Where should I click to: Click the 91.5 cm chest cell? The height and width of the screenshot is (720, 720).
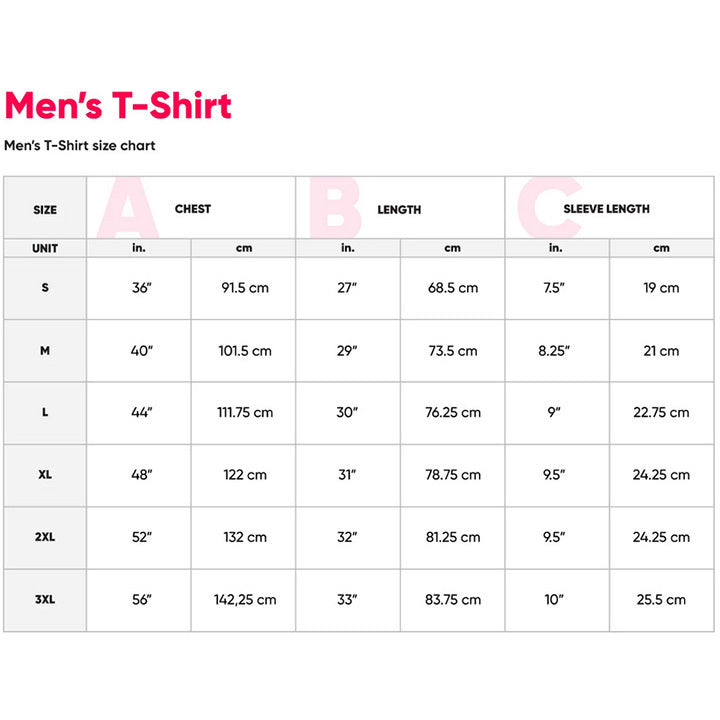[245, 288]
